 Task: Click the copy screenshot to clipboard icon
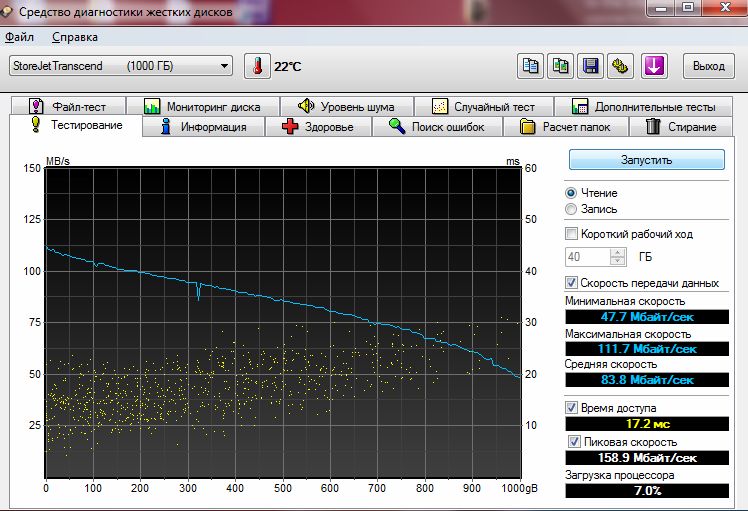(x=561, y=66)
